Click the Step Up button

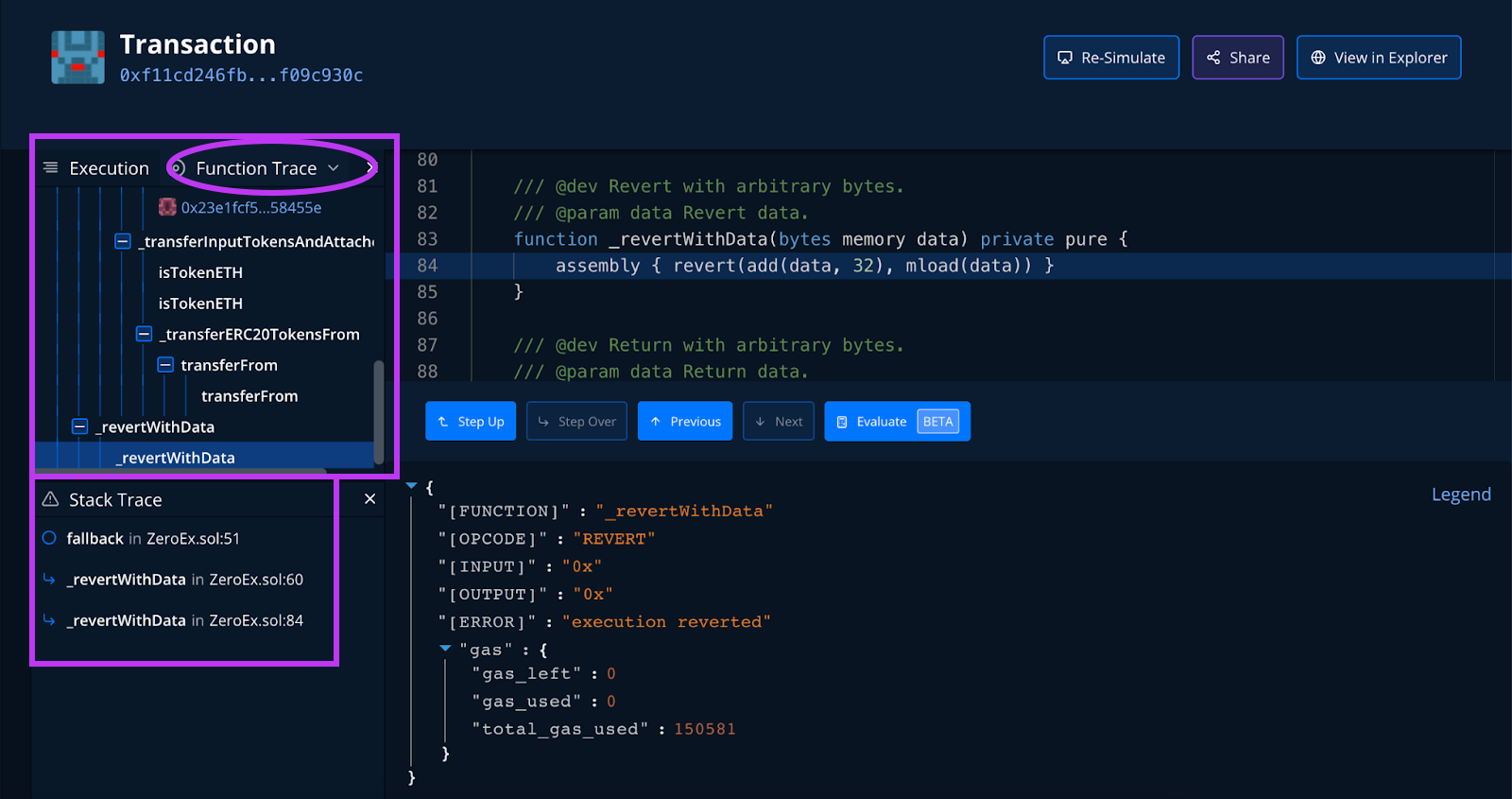pos(471,422)
